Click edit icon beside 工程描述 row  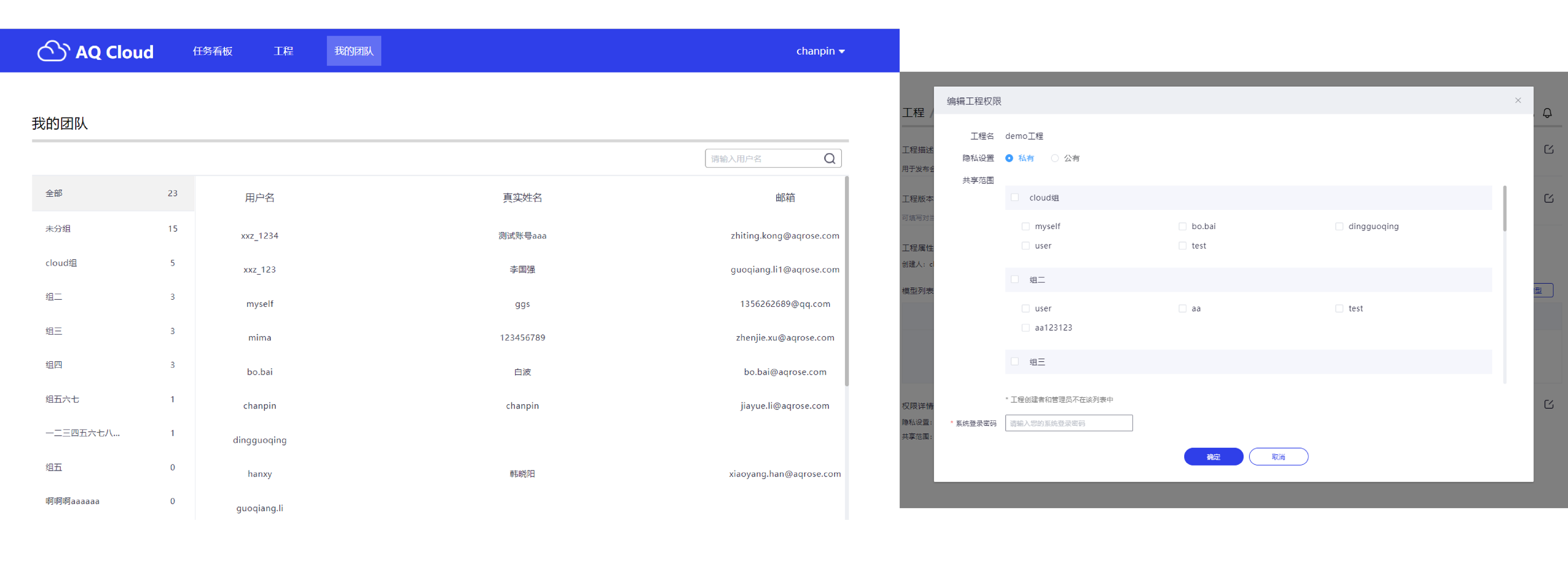1548,150
